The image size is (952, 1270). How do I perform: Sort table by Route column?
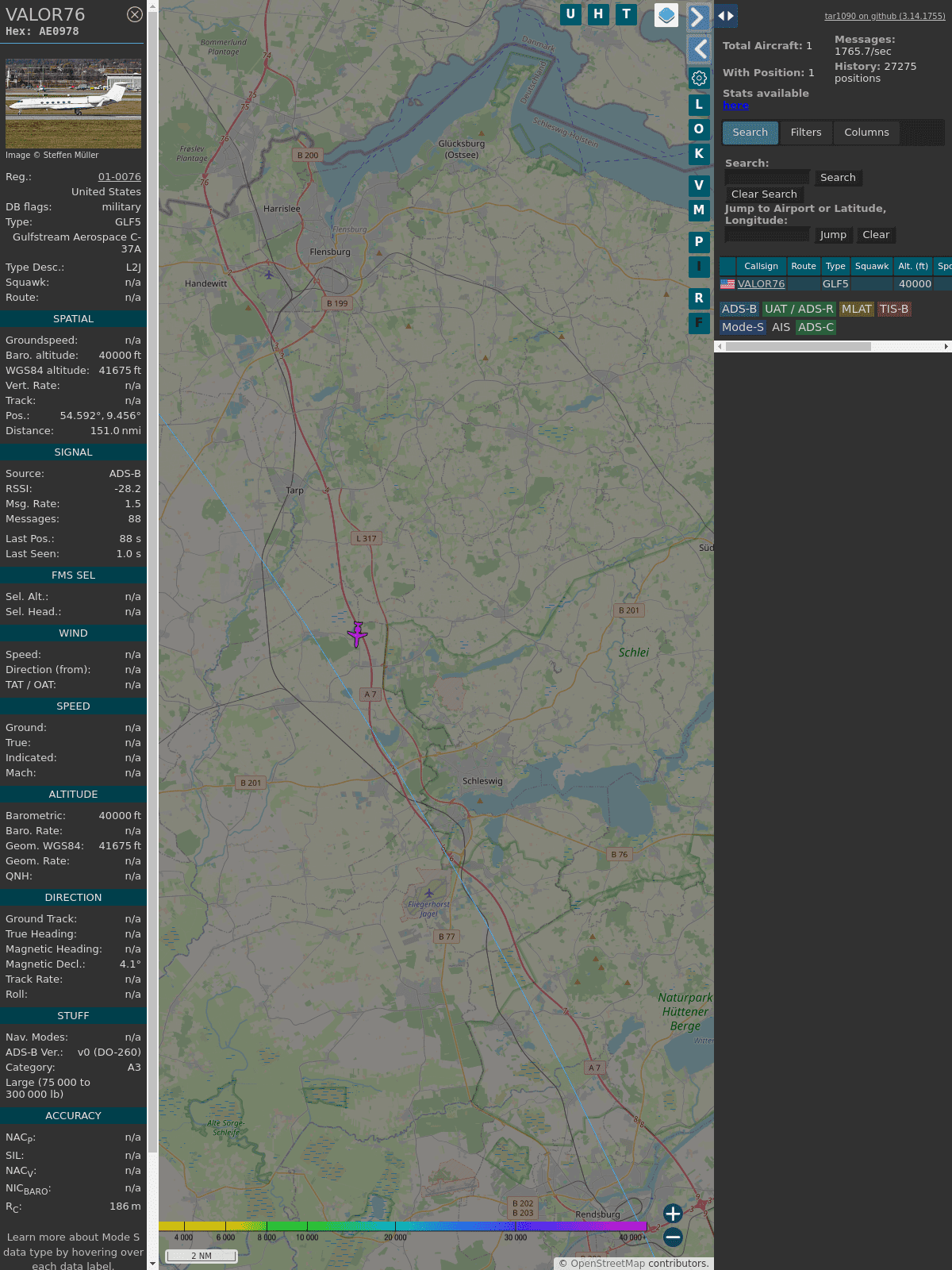click(x=804, y=267)
